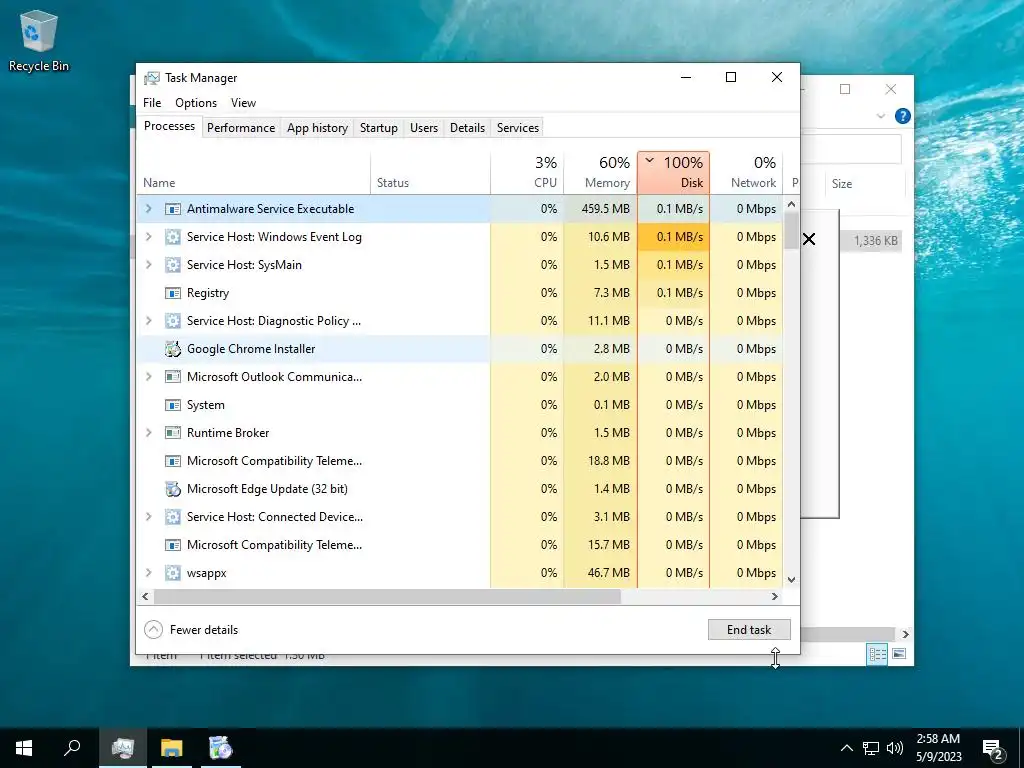The width and height of the screenshot is (1024, 768).
Task: Open the notification center icon
Action: [993, 748]
